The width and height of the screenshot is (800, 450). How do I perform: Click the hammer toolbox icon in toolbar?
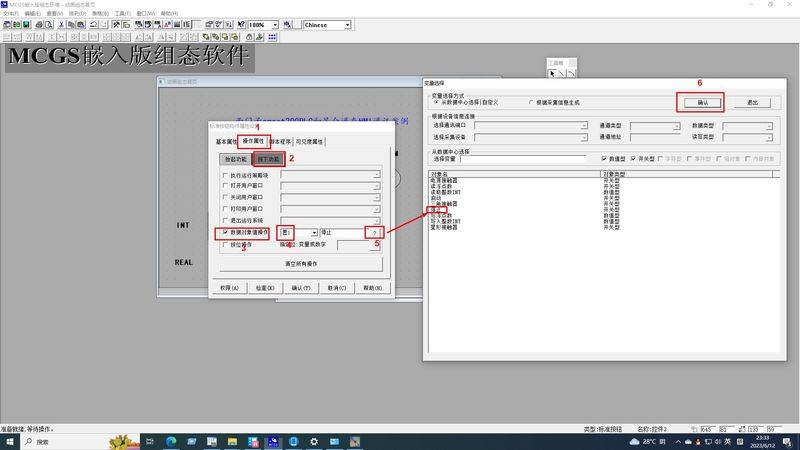click(x=116, y=24)
